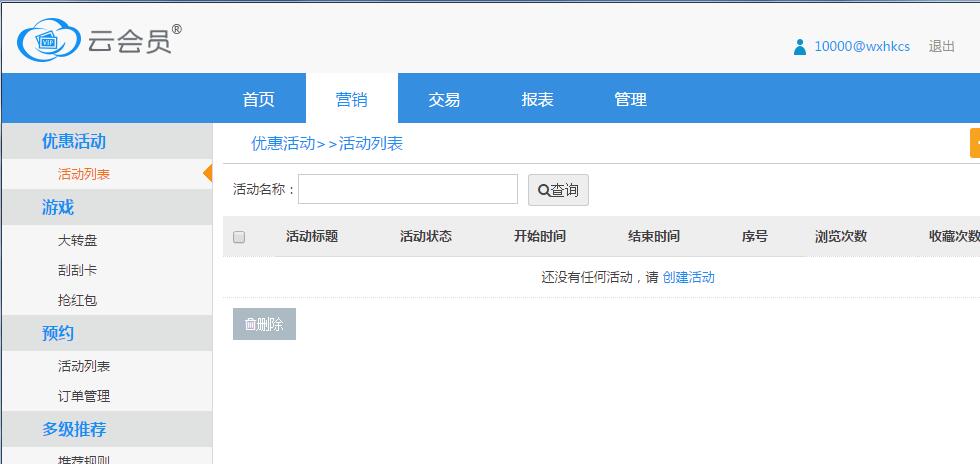Sort by the 活动标题 column header
Viewport: 980px width, 464px height.
click(312, 236)
